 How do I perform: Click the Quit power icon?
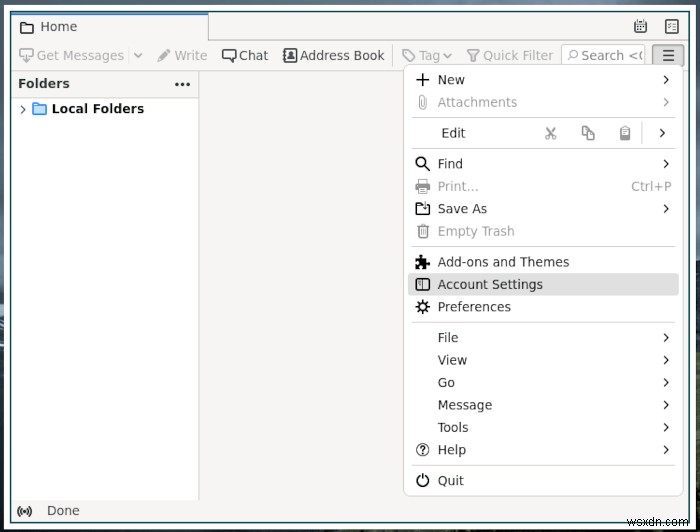click(x=422, y=481)
